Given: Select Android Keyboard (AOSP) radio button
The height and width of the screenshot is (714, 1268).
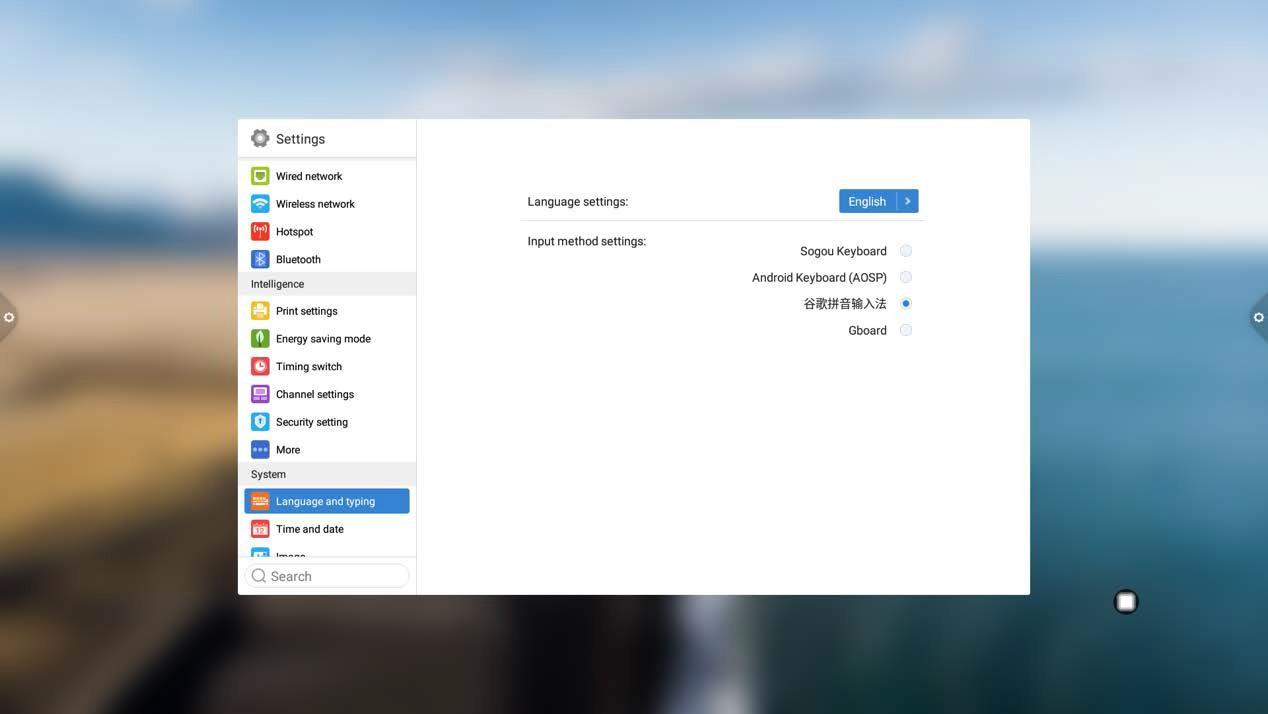Looking at the screenshot, I should [906, 277].
